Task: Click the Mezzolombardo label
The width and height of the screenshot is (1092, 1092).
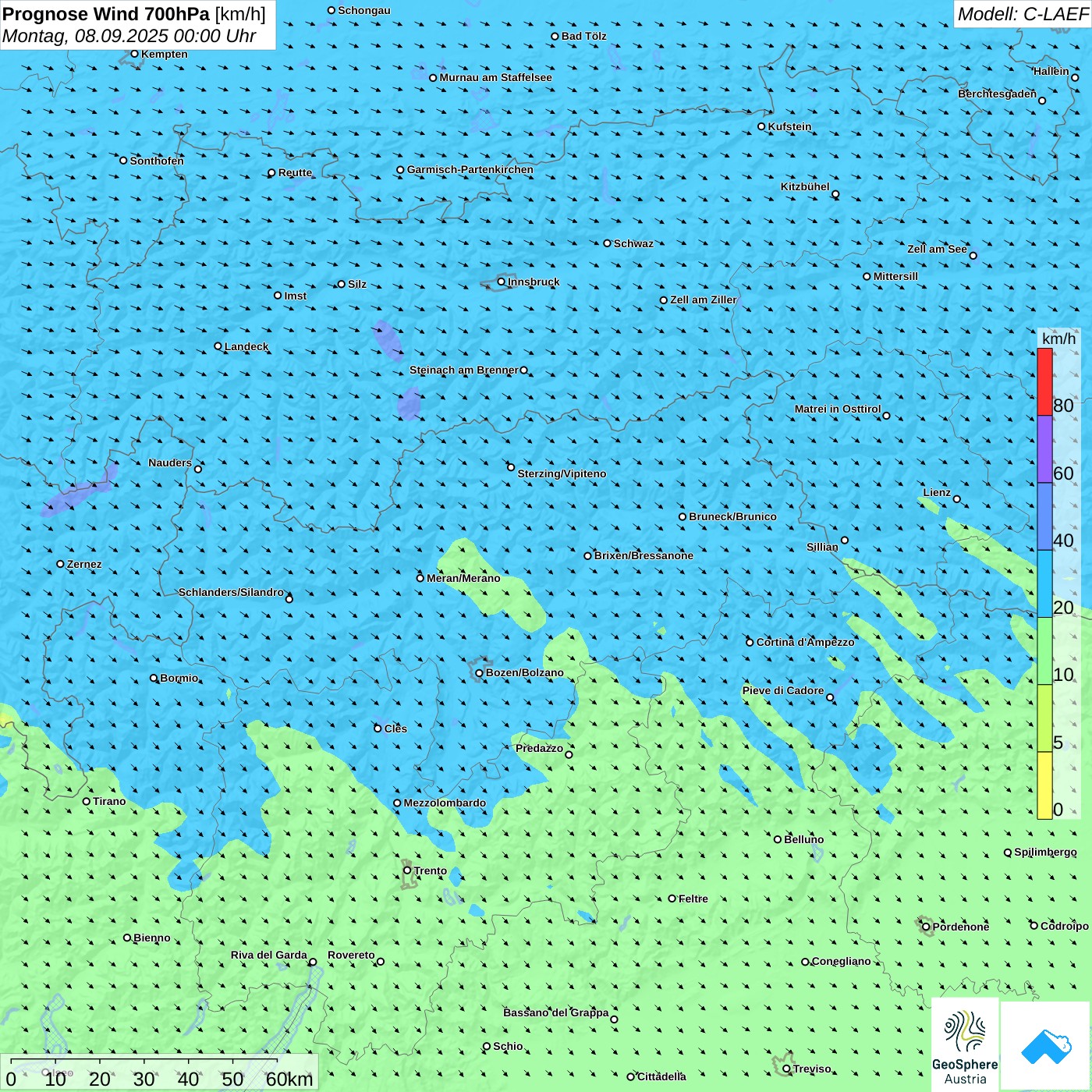Action: (445, 803)
